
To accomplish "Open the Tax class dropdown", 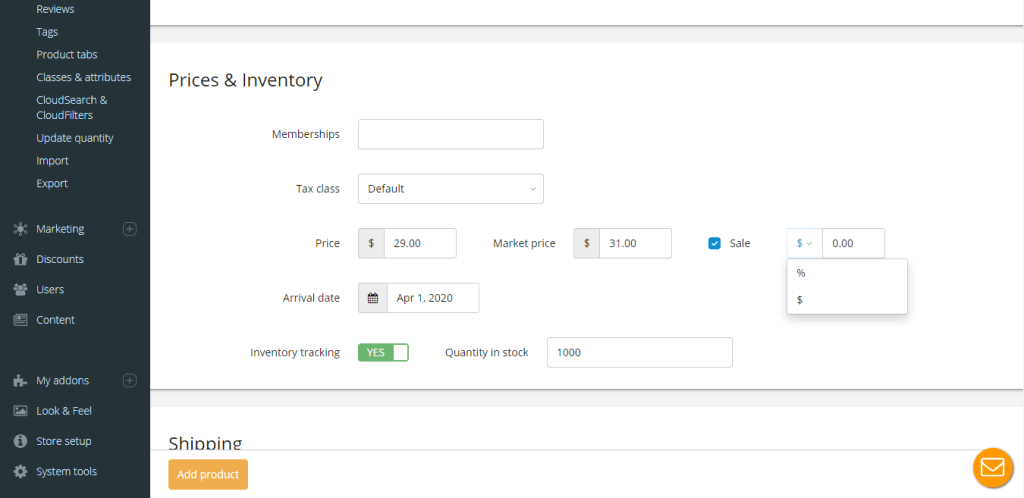I will point(451,189).
